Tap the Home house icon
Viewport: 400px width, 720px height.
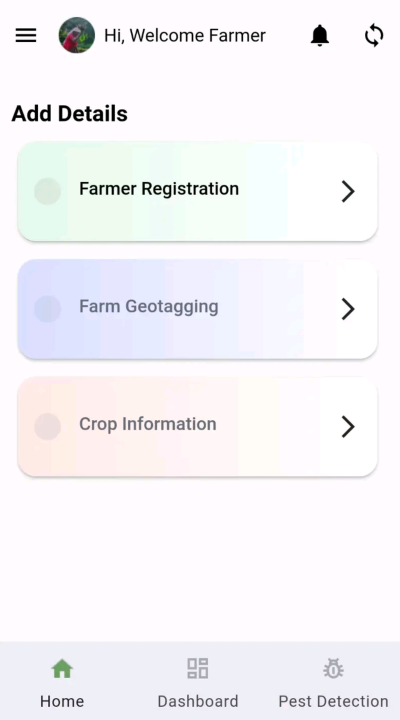[x=62, y=669]
